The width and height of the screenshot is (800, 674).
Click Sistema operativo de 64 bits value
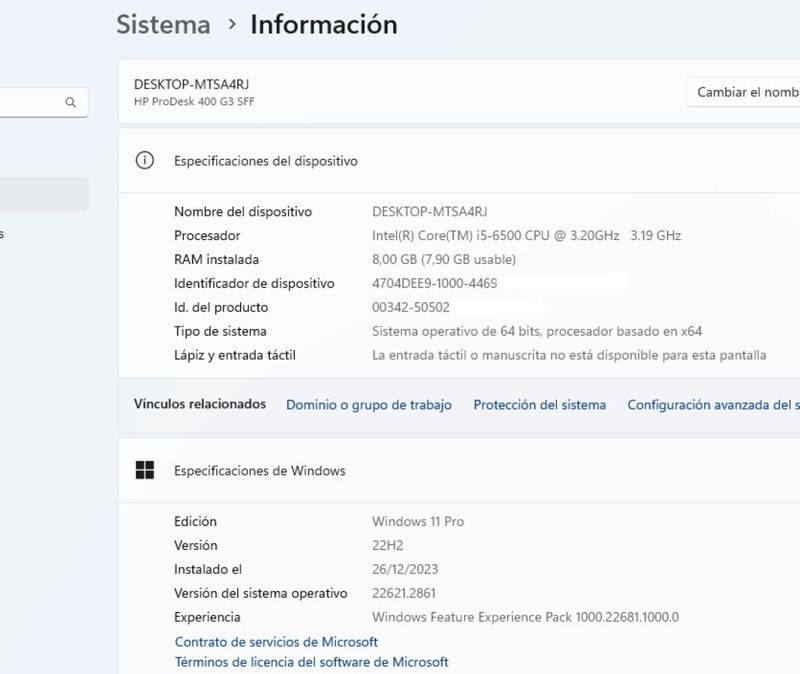537,331
